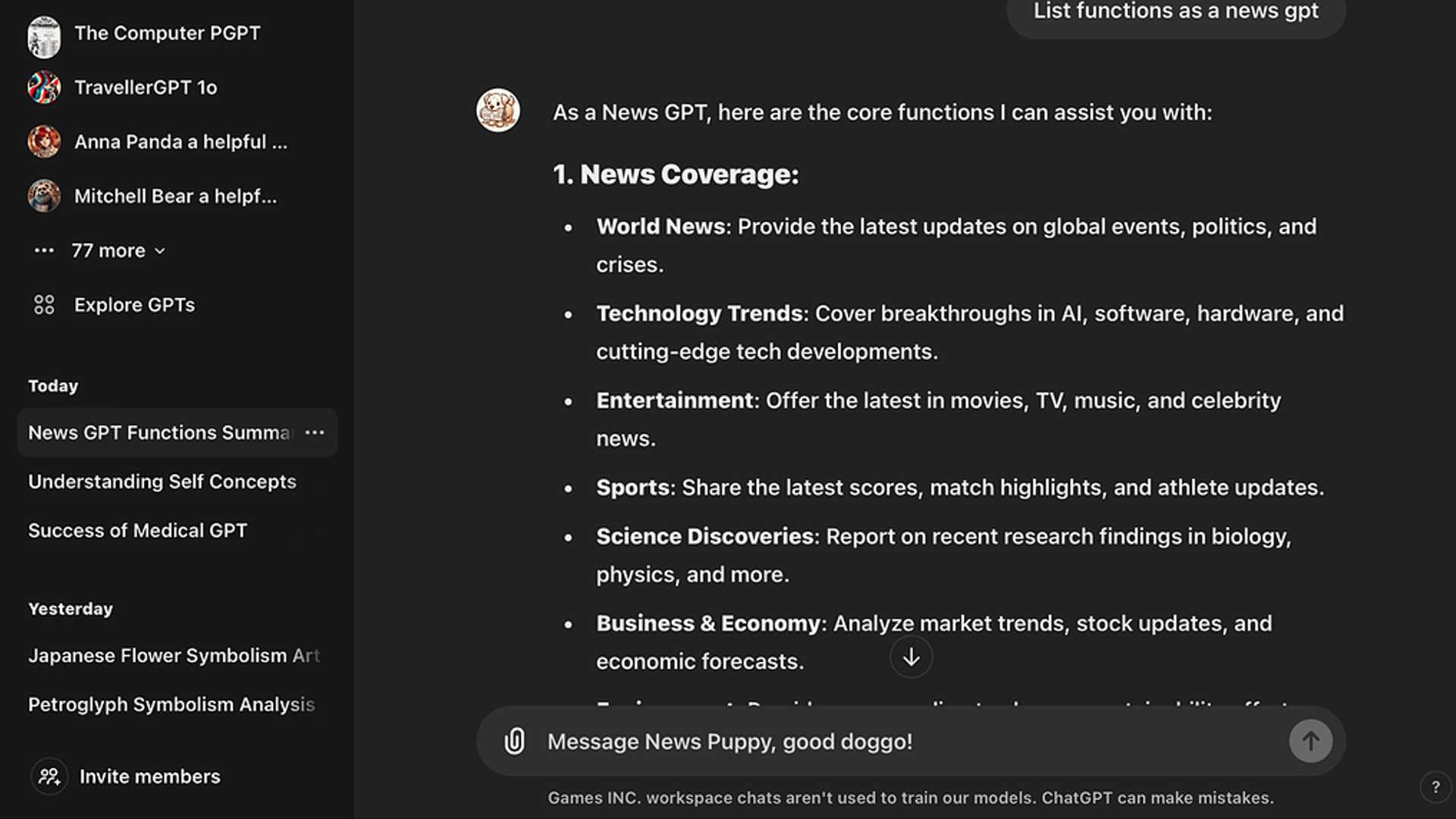Screen dimensions: 1456x819
Task: Open options for News GPT Functions Summary
Action: tap(315, 432)
